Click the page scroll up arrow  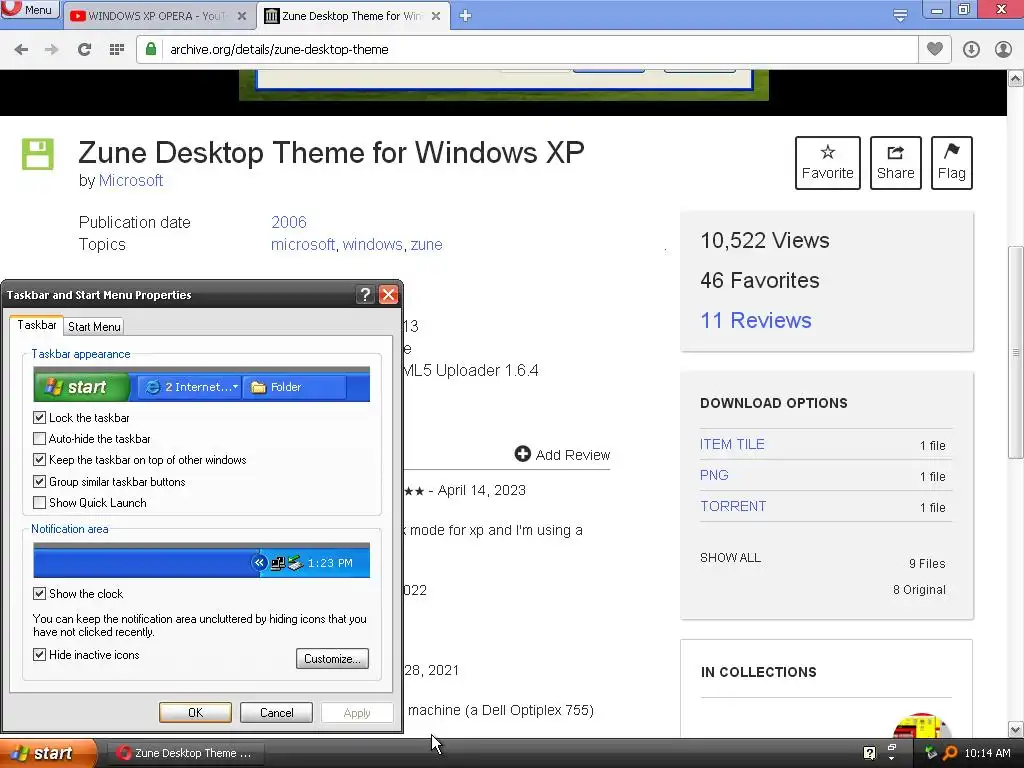pos(1016,79)
